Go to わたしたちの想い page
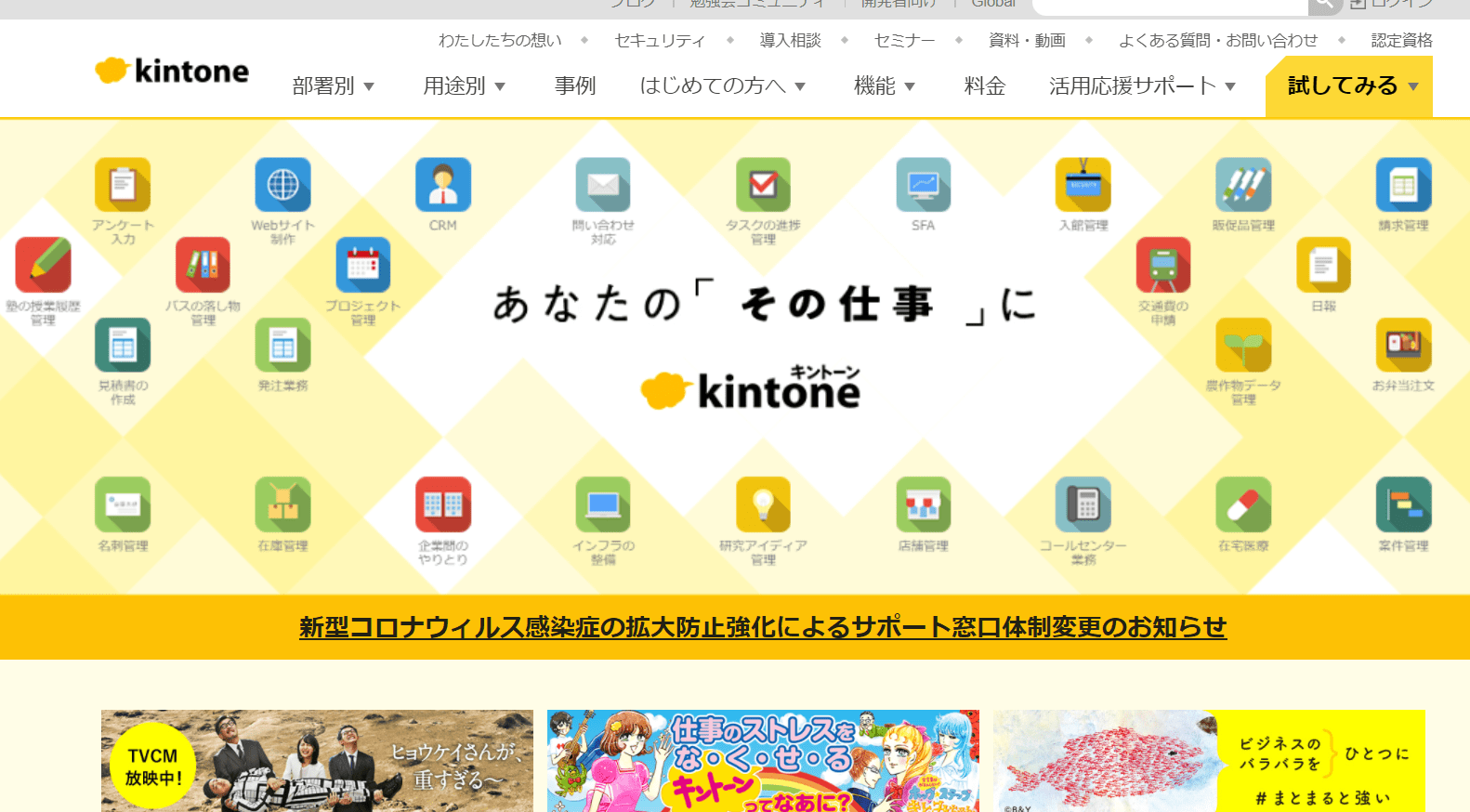1470x812 pixels. click(500, 40)
